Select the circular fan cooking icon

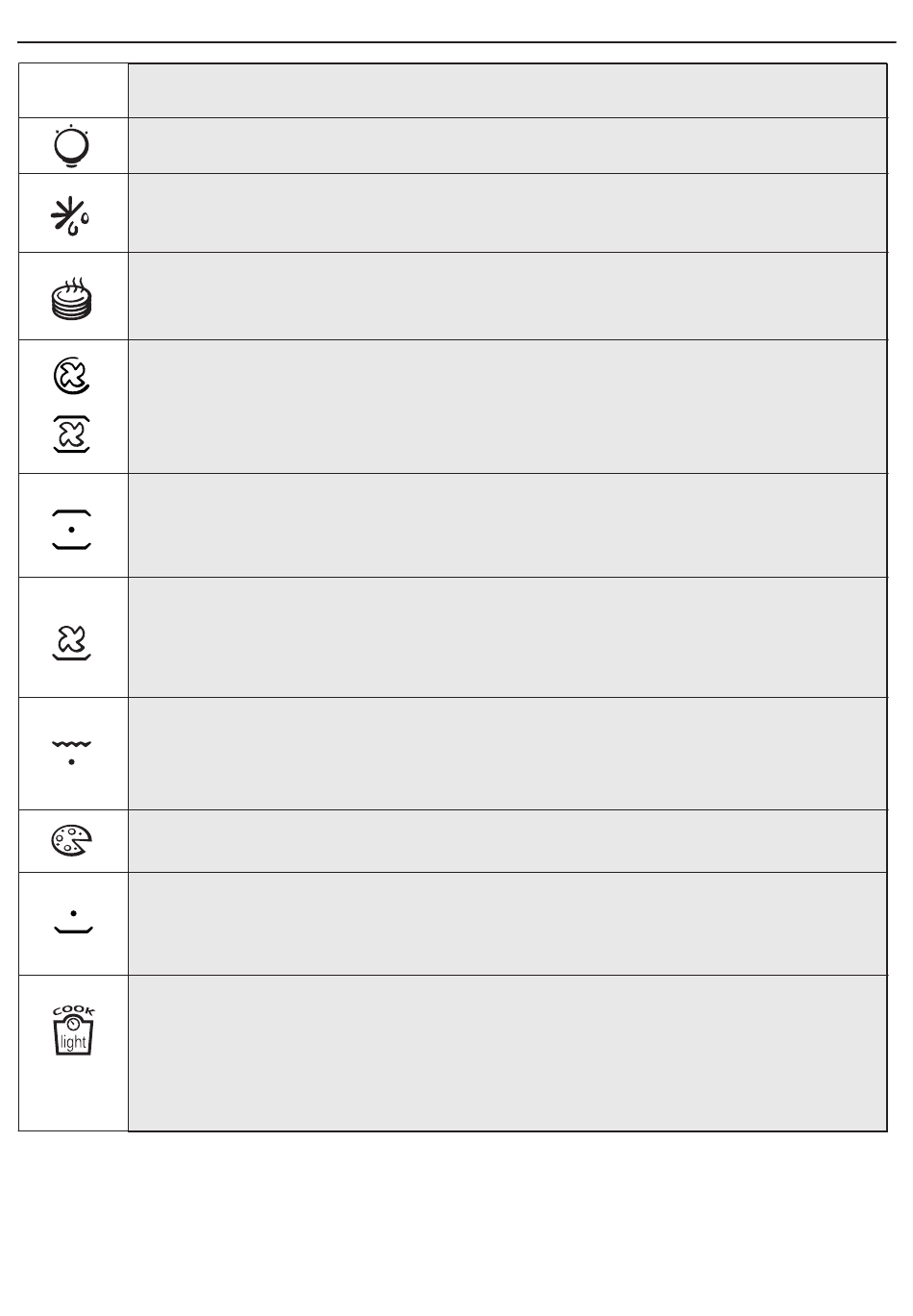pyautogui.click(x=72, y=377)
